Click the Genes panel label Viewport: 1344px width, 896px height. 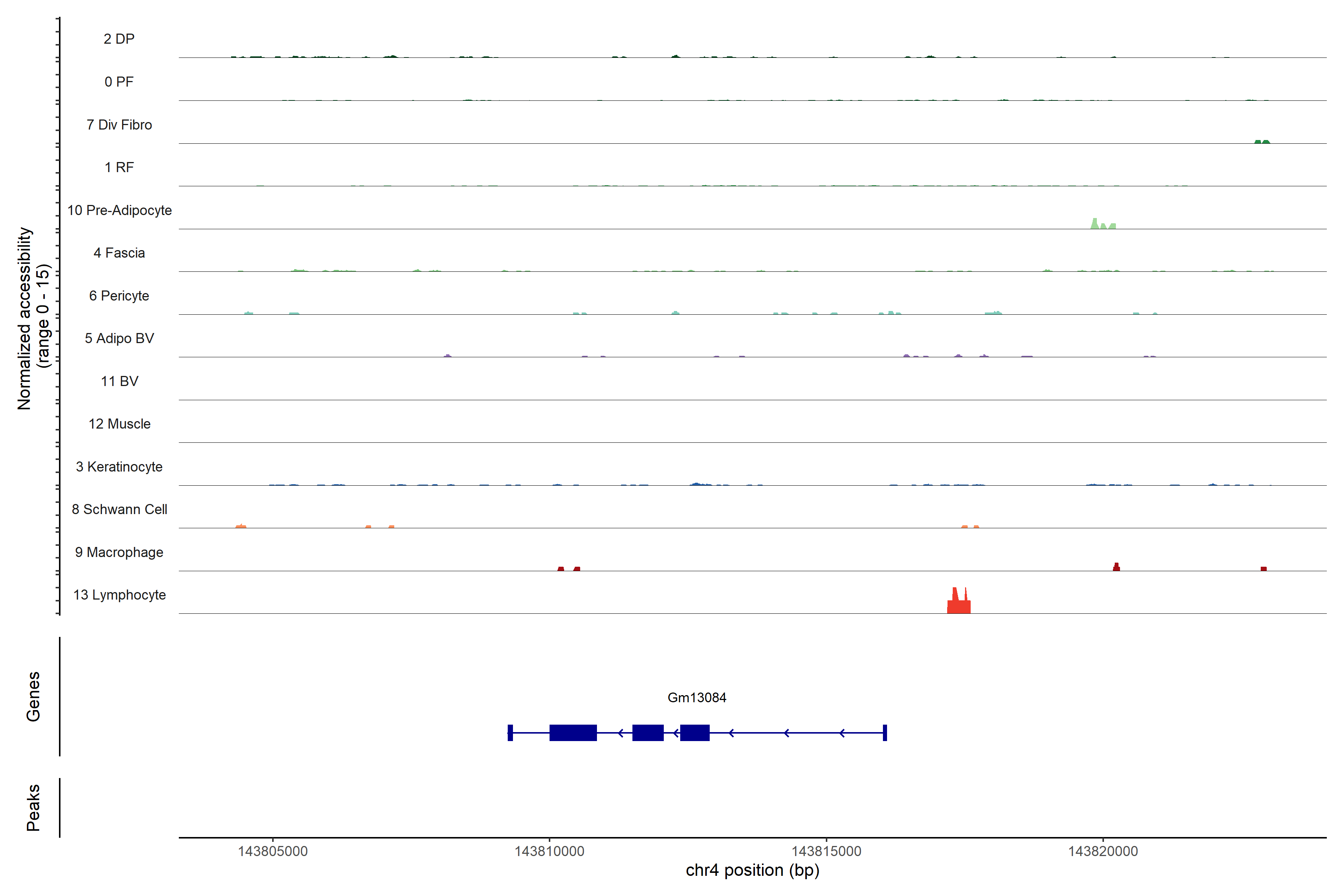coord(33,696)
